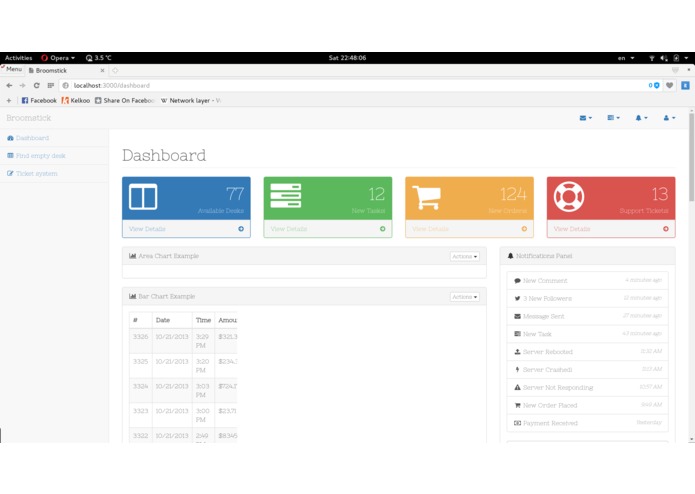Click the tasks list icon on green card
This screenshot has height=494, width=695.
[286, 196]
